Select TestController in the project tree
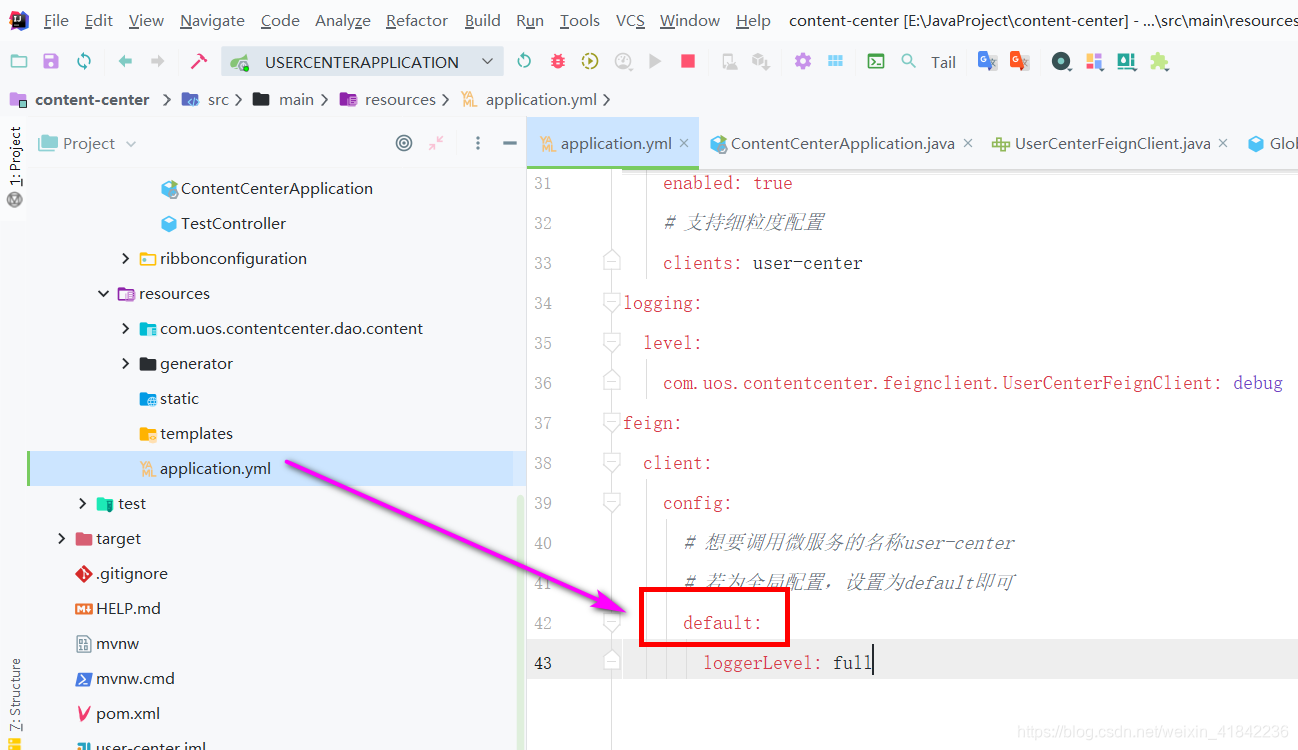The image size is (1298, 750). click(x=233, y=224)
